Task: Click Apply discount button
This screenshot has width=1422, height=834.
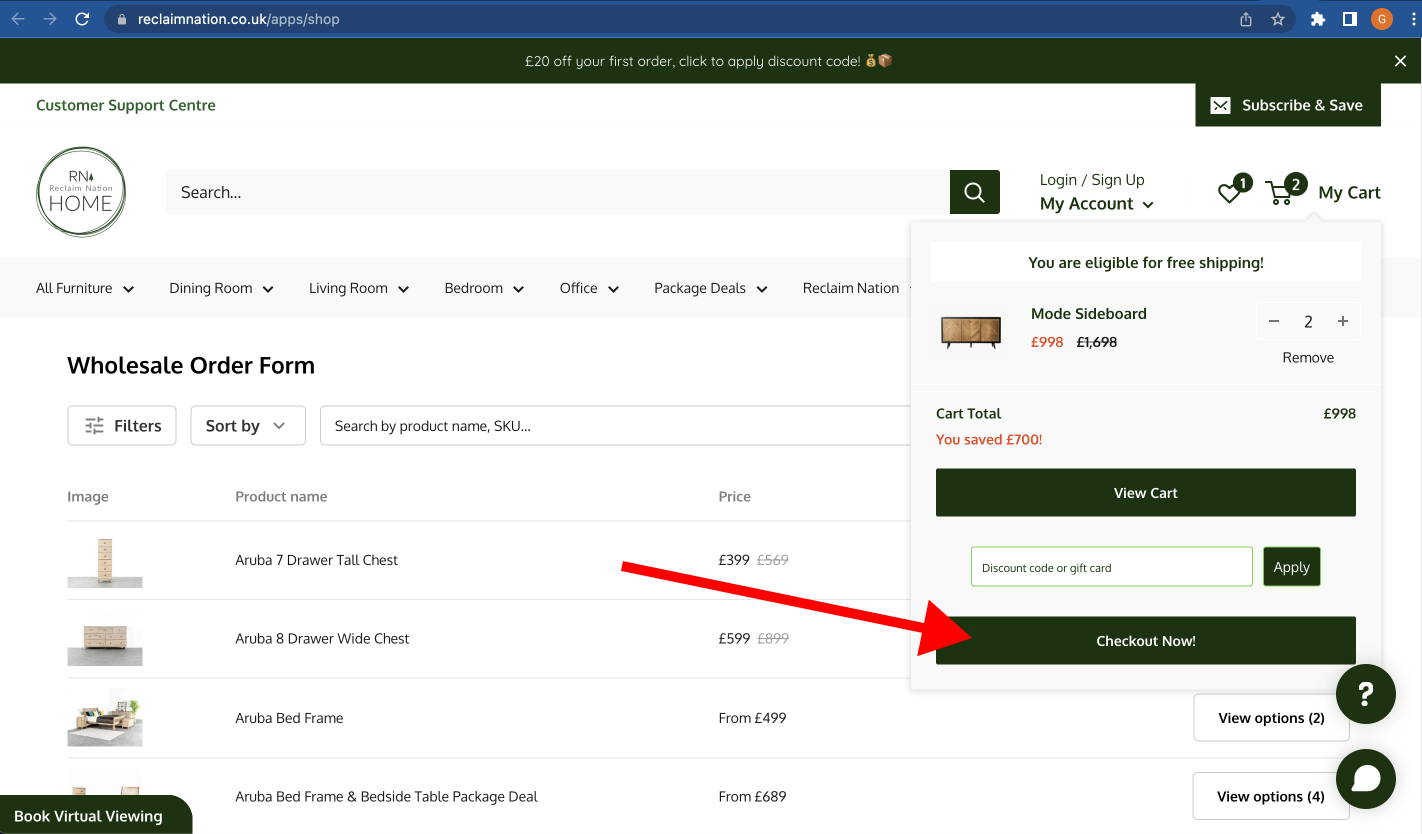Action: point(1292,567)
